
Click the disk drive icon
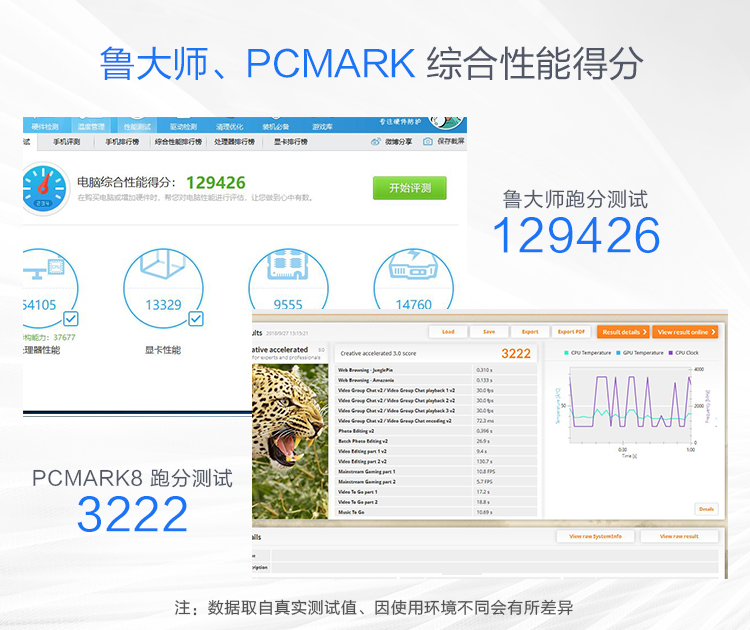click(x=414, y=264)
